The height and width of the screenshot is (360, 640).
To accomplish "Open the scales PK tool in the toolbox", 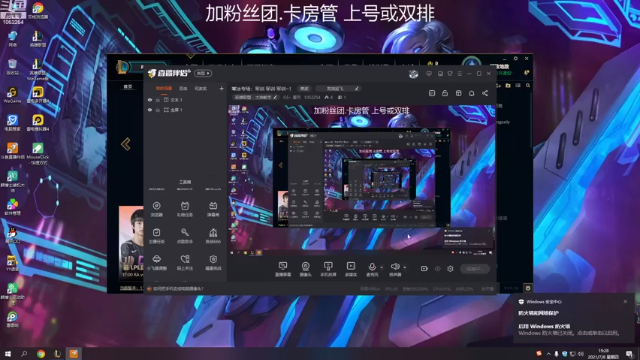I will [213, 236].
